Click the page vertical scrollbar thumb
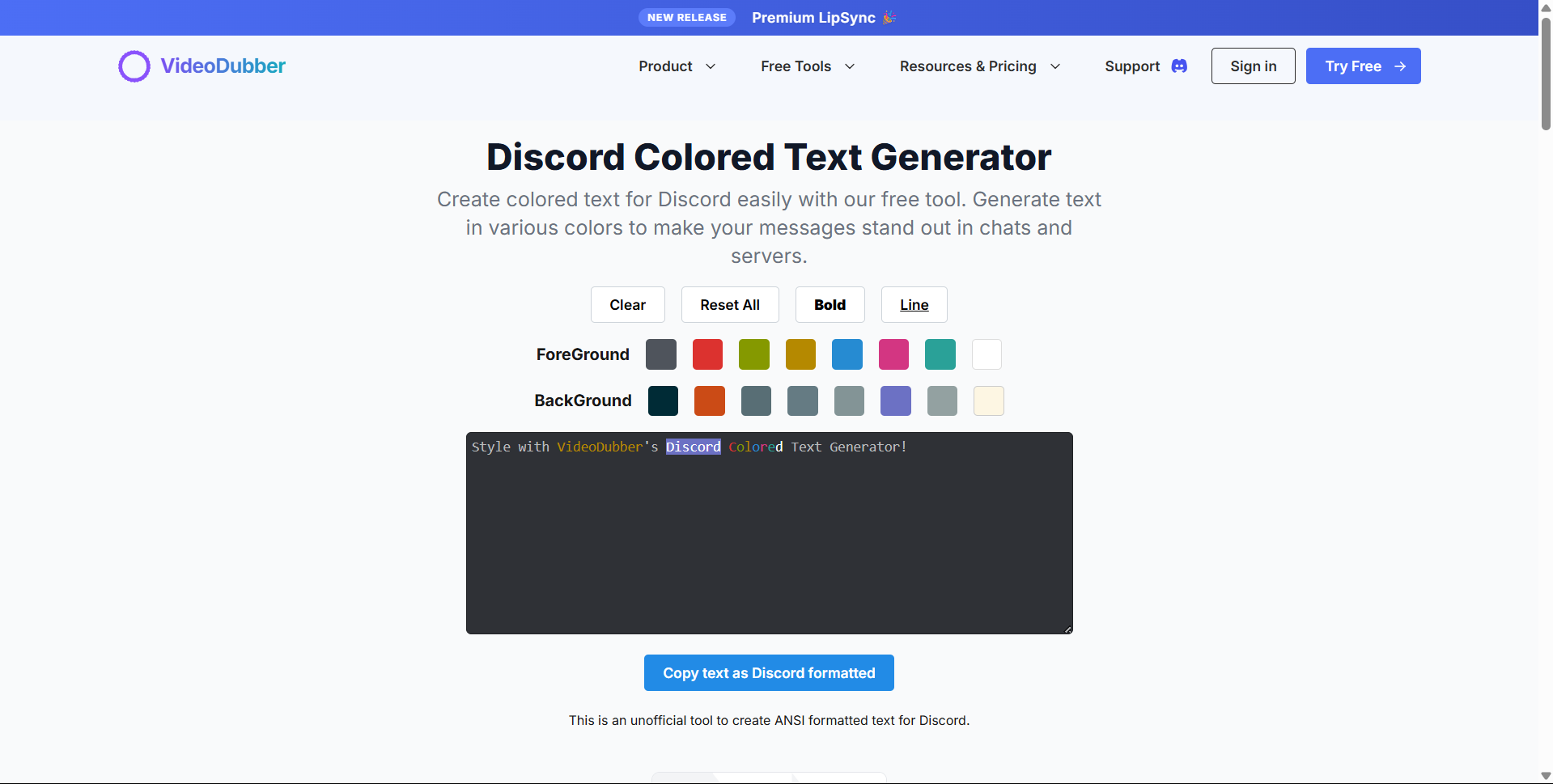The width and height of the screenshot is (1553, 784). point(1546,73)
